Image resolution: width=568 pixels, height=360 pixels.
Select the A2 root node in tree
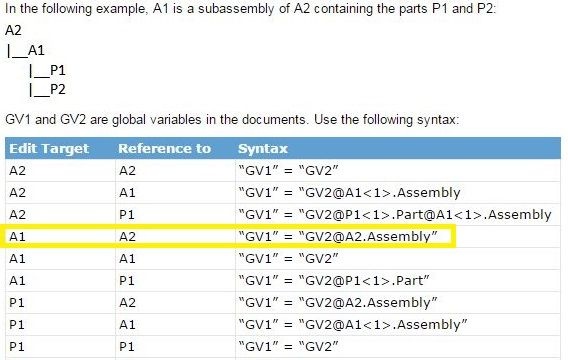[13, 30]
